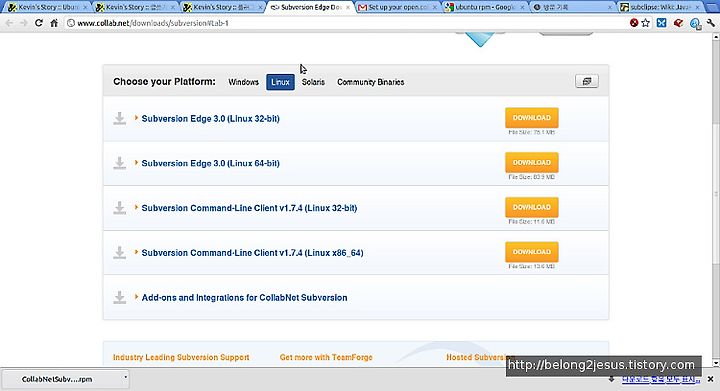Image resolution: width=720 pixels, height=391 pixels.
Task: Click the browser back arrow
Action: pyautogui.click(x=9, y=22)
